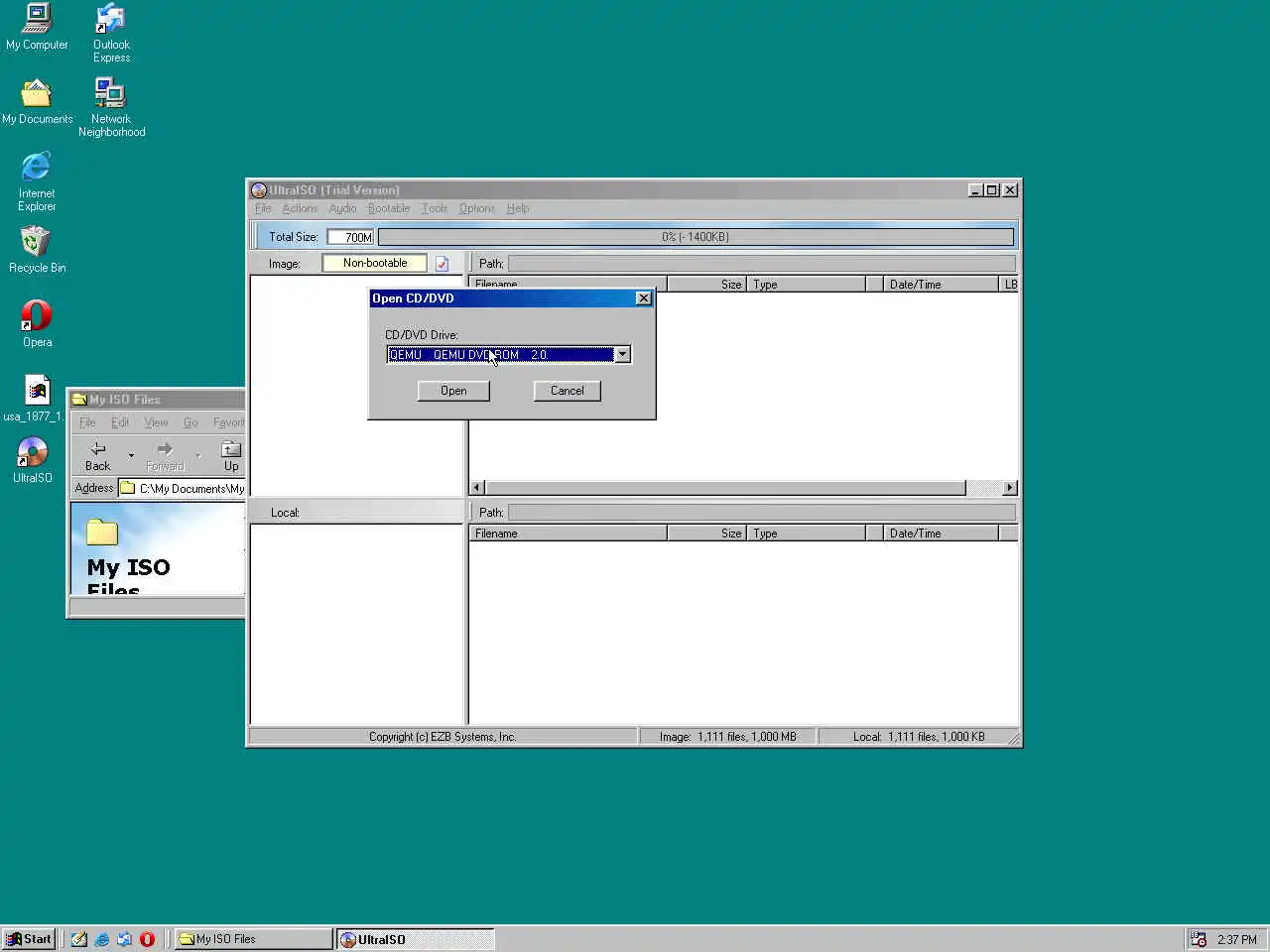Click the 700M total size field
This screenshot has height=952, width=1270.
tap(350, 238)
